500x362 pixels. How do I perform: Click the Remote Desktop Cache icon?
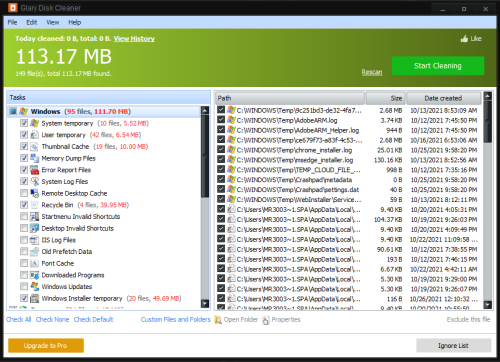pos(35,193)
